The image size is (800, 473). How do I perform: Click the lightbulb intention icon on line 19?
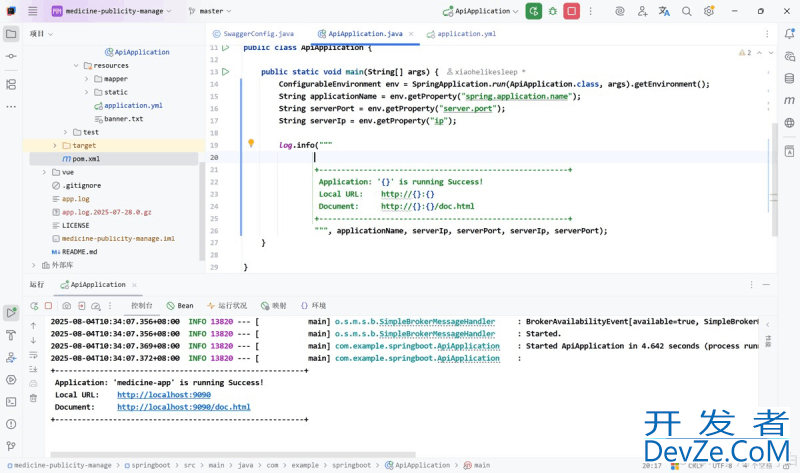pyautogui.click(x=251, y=143)
